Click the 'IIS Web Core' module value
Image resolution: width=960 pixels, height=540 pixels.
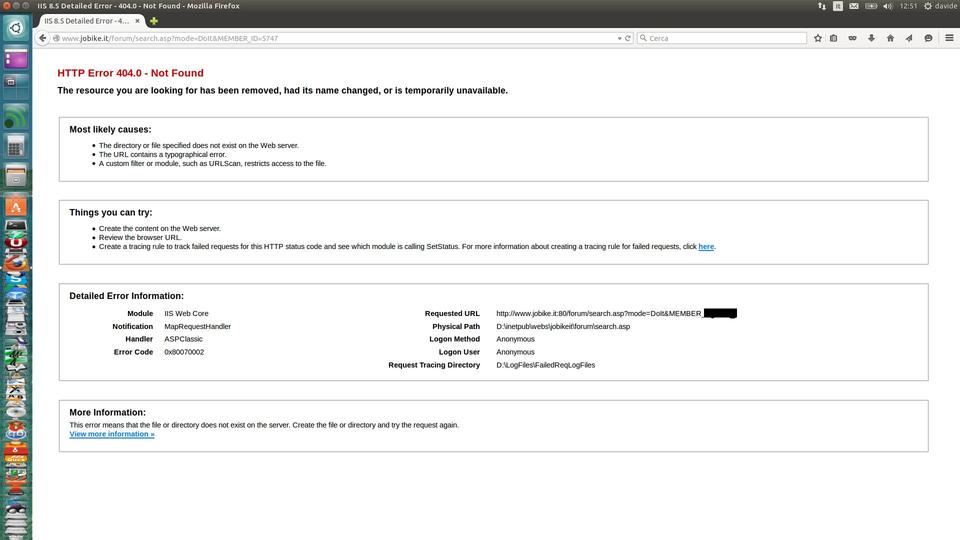pos(186,313)
